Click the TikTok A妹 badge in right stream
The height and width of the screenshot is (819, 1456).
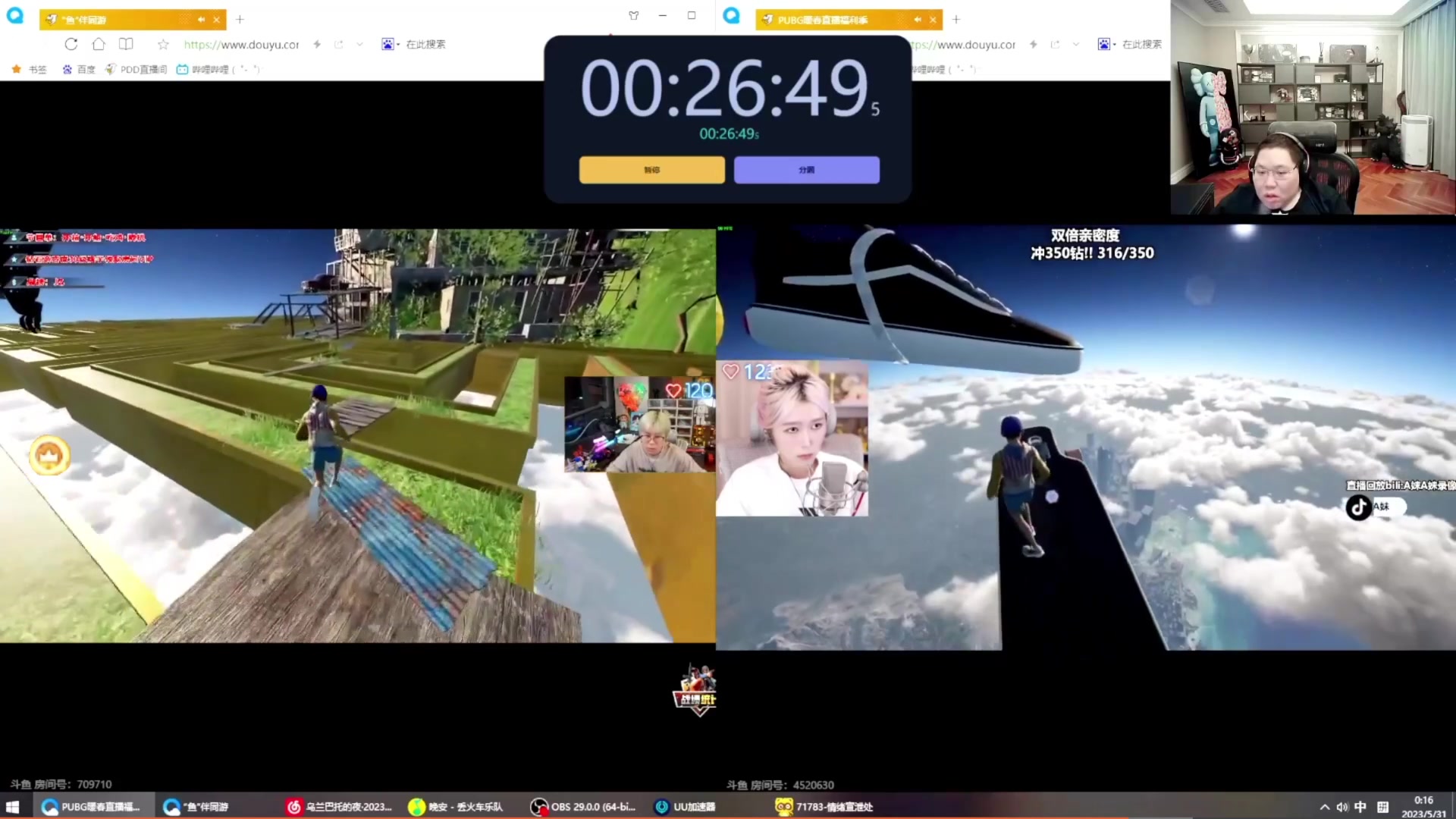click(x=1376, y=507)
